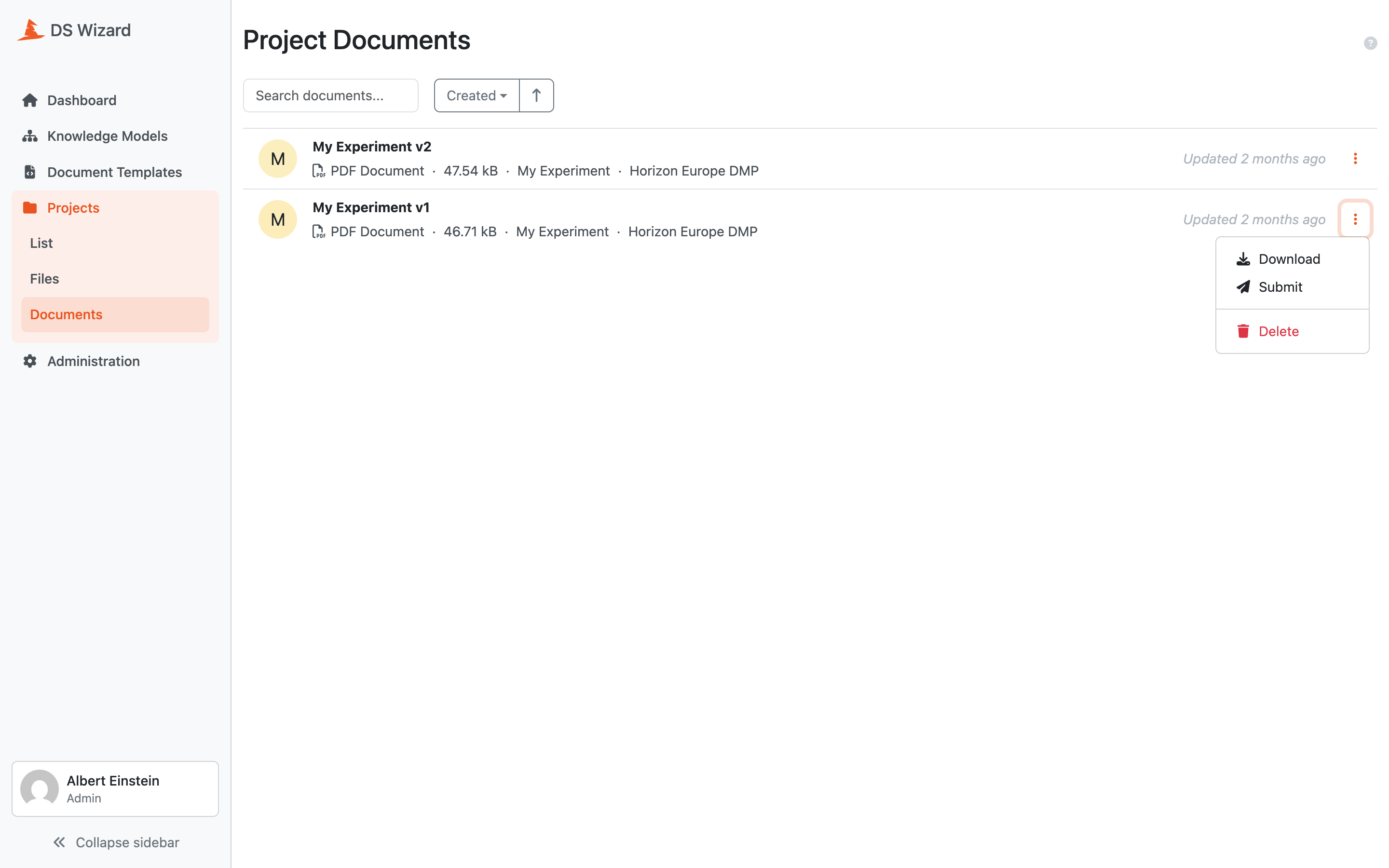The height and width of the screenshot is (868, 1389).
Task: Click the Collapse sidebar label
Action: click(x=127, y=842)
